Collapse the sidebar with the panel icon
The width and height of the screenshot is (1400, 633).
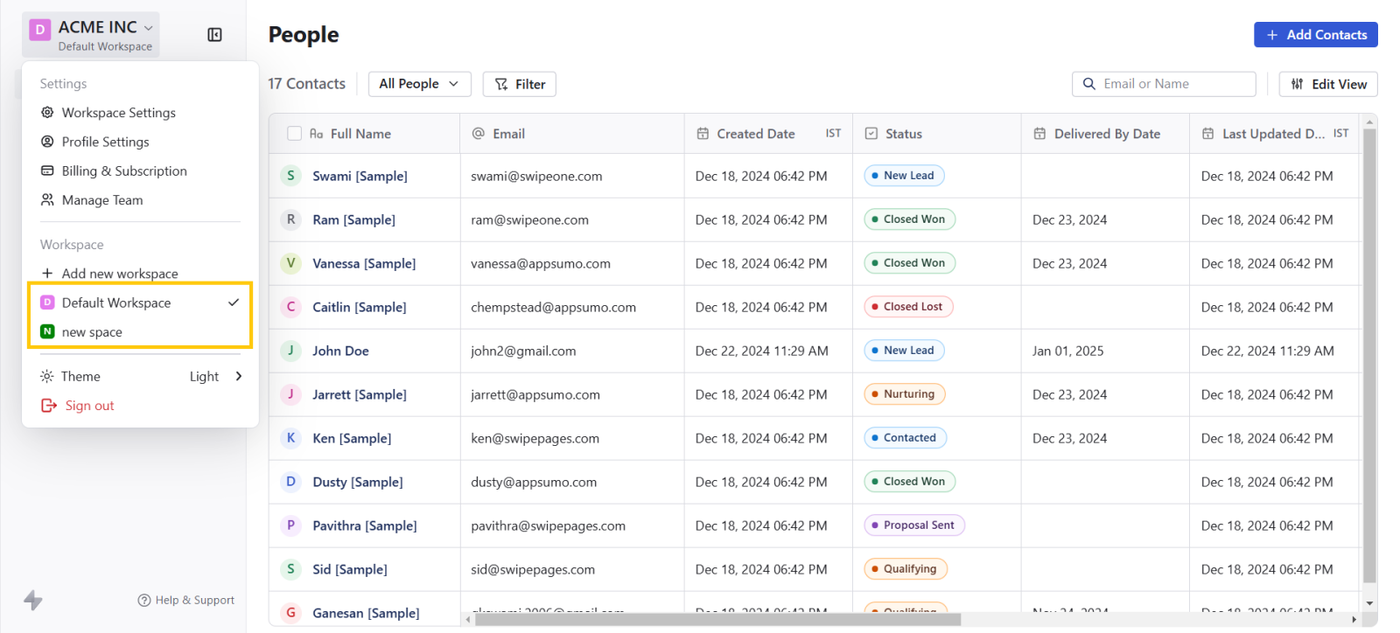(x=214, y=35)
